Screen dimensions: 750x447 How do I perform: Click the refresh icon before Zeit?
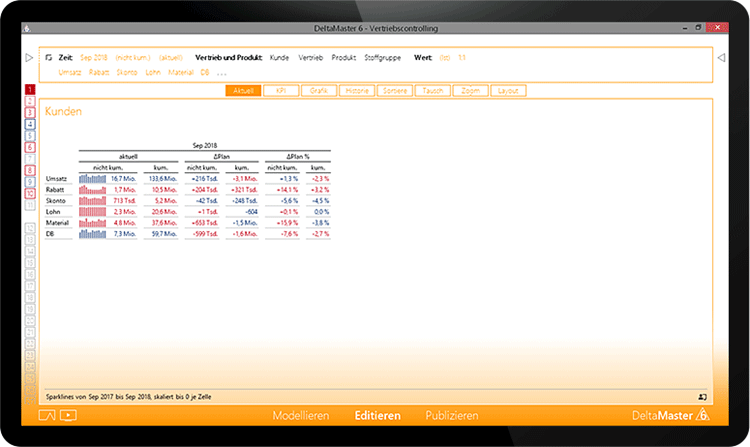(x=49, y=57)
